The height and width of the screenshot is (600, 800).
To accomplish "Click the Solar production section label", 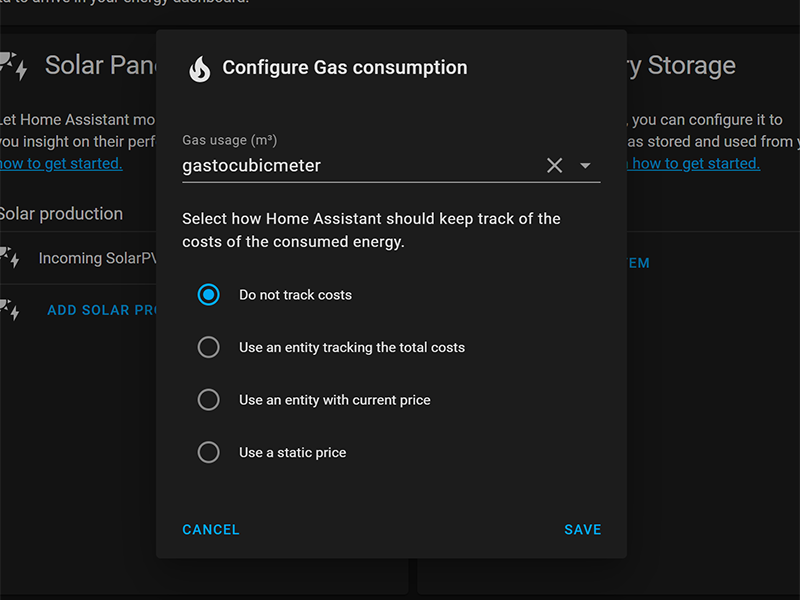I will click(x=61, y=214).
